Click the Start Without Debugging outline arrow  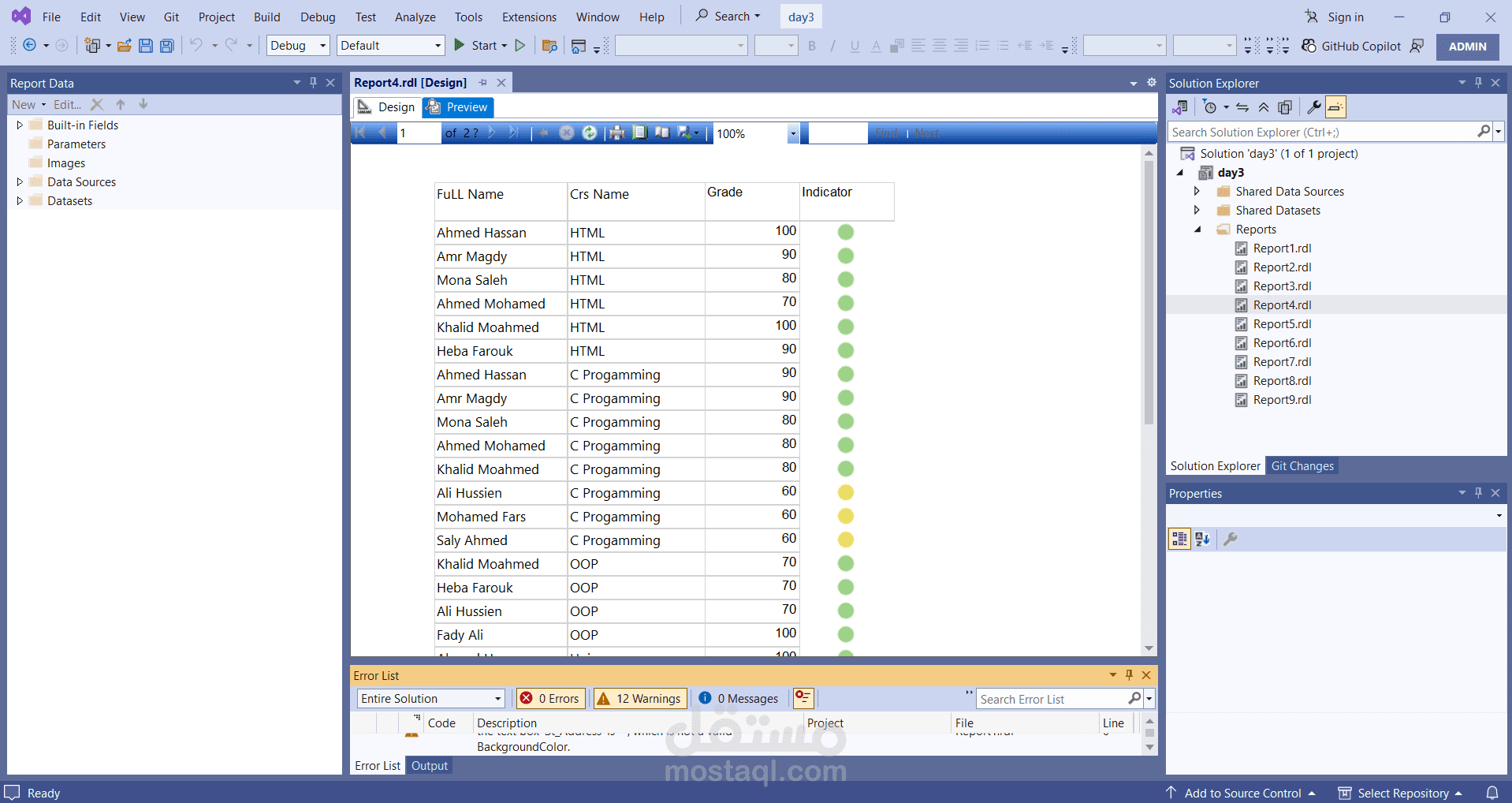(x=520, y=46)
